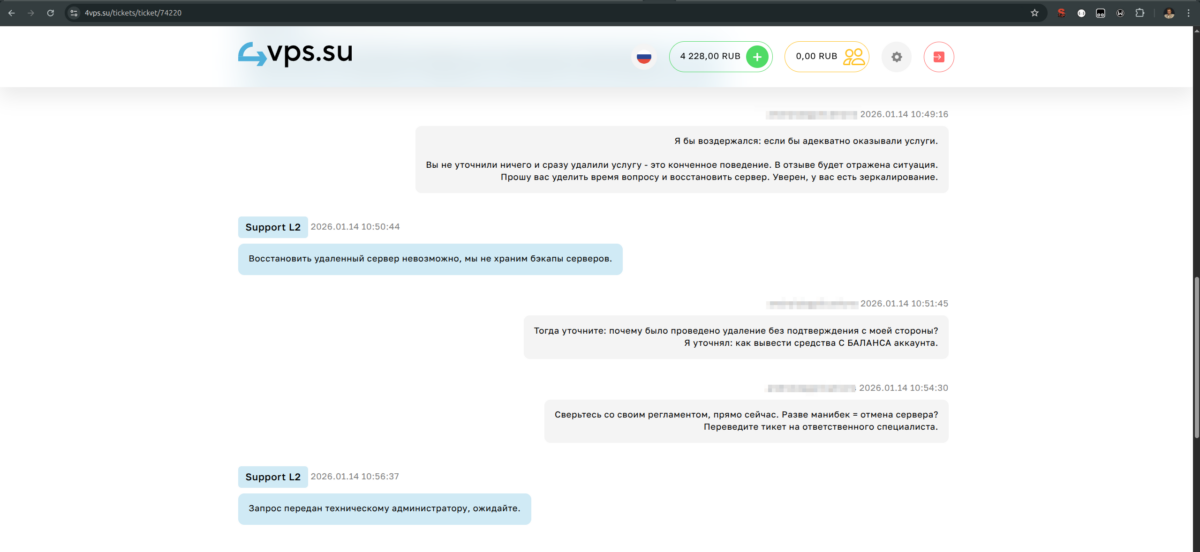Open the Chrome profile avatar
The image size is (1200, 552).
pyautogui.click(x=1168, y=13)
